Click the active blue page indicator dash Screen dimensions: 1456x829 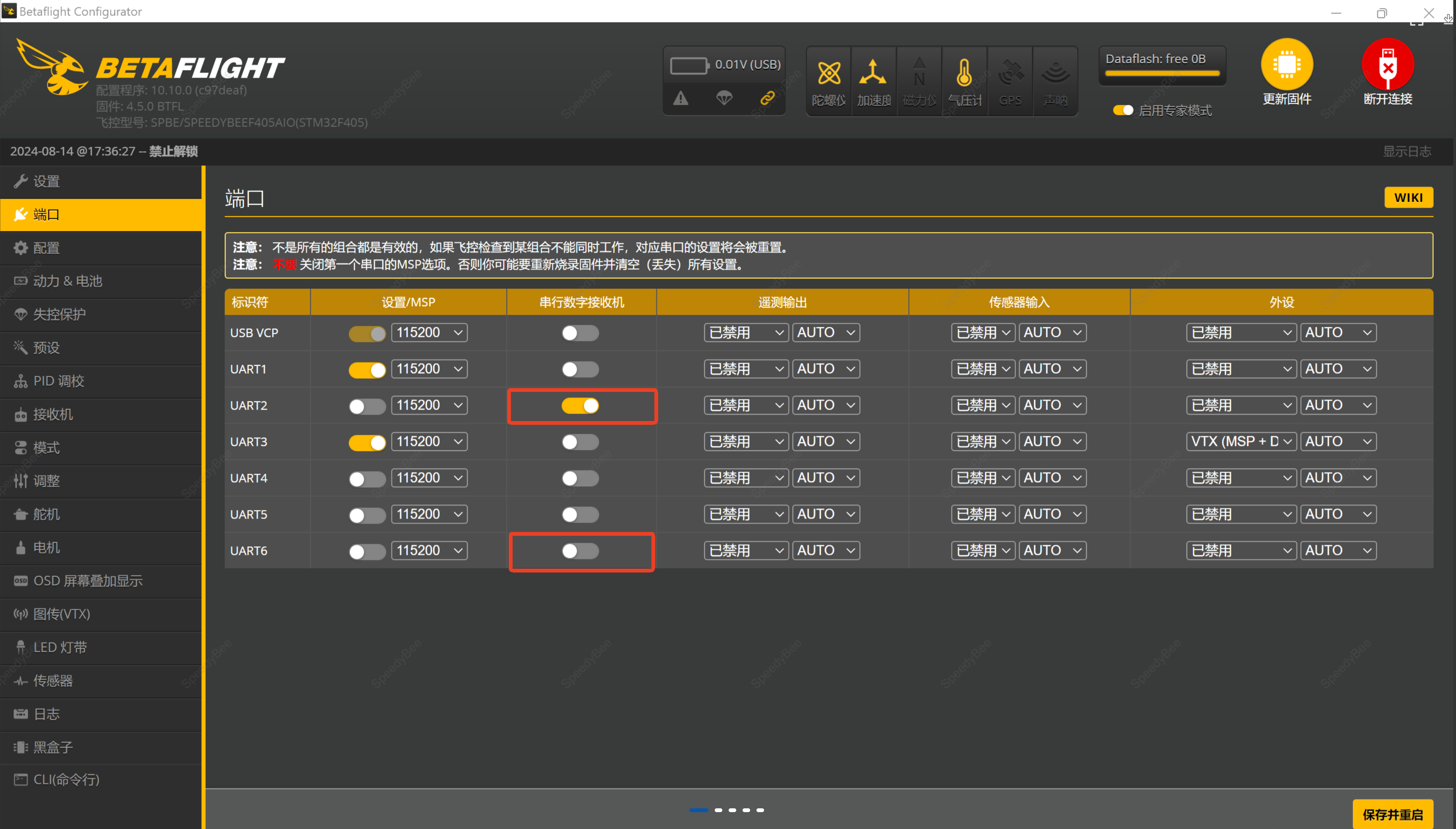click(x=699, y=810)
